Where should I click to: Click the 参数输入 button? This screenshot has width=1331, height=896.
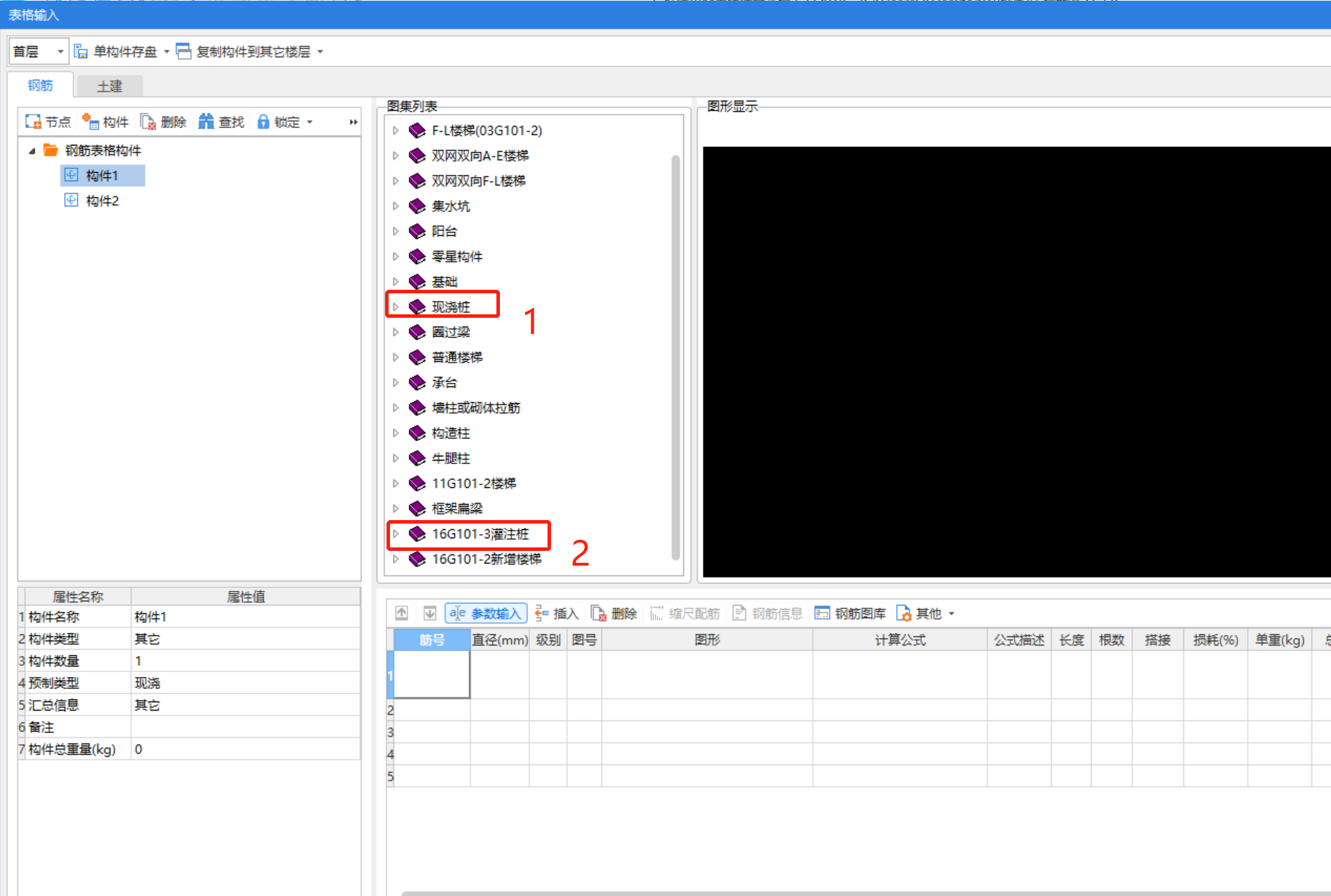pos(486,614)
